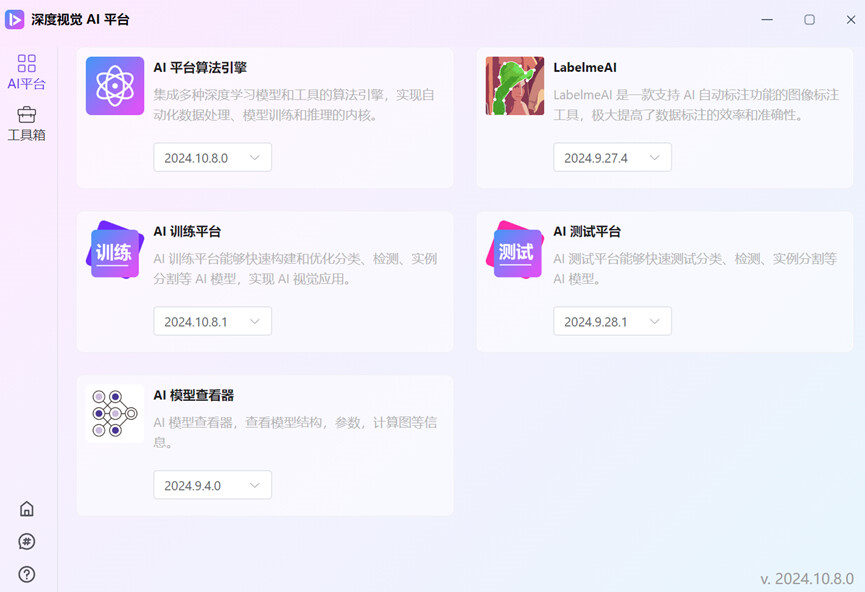The image size is (865, 592).
Task: Close the 深度视觉 AI 平台 window
Action: click(x=851, y=19)
